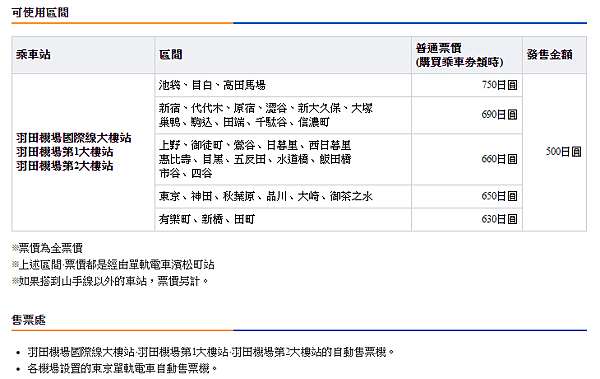This screenshot has width=600, height=379.
Task: Select the row starting with 上野、御徒町
Action: tap(283, 159)
